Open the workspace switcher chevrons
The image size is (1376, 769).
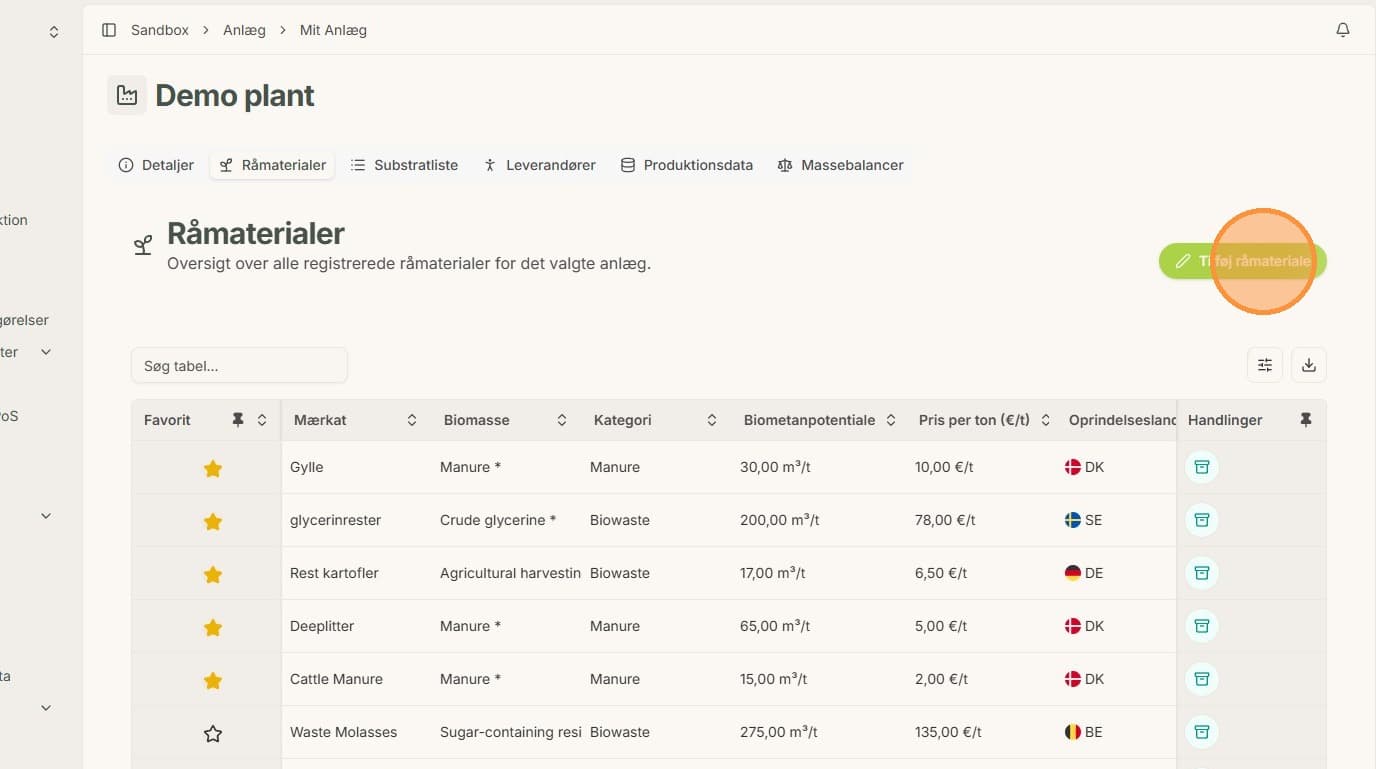pos(54,32)
